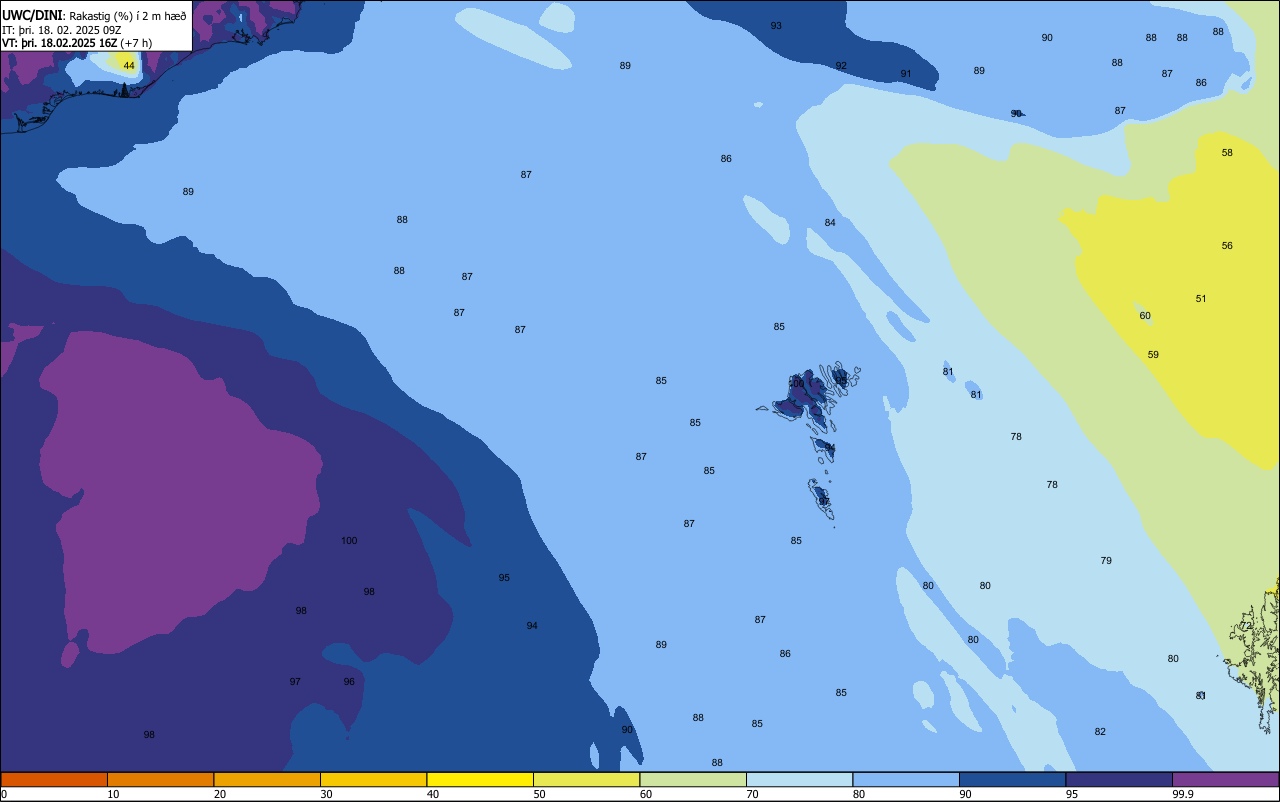Screen dimensions: 1280x802
Task: Select the 95 value on the map
Action: point(504,577)
